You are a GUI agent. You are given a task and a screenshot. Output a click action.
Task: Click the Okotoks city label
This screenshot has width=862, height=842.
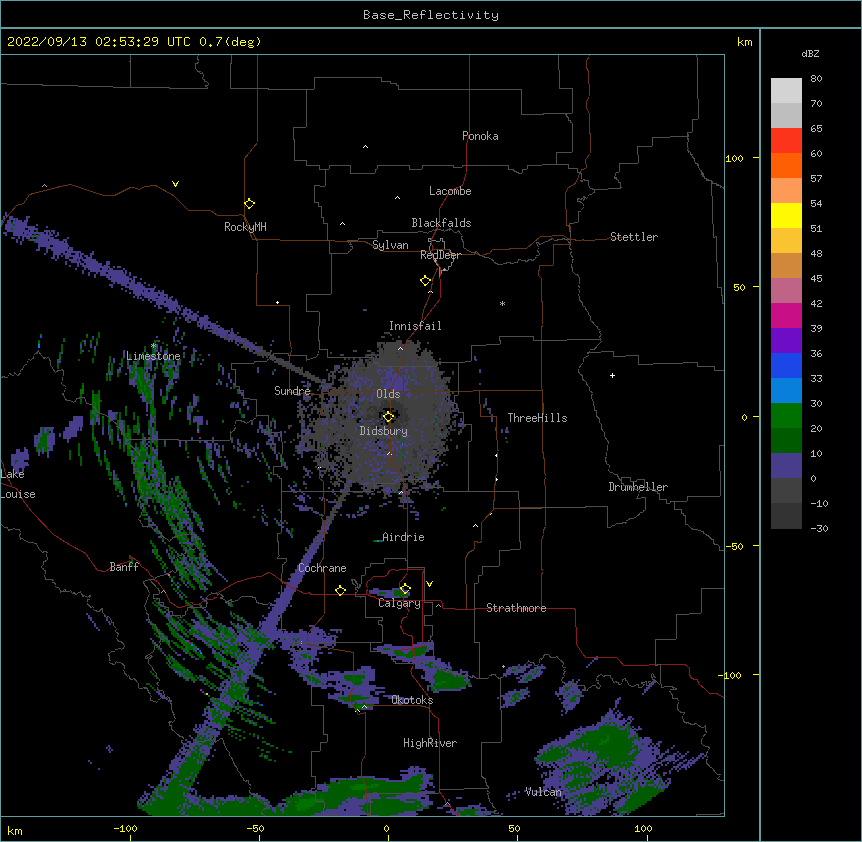412,700
